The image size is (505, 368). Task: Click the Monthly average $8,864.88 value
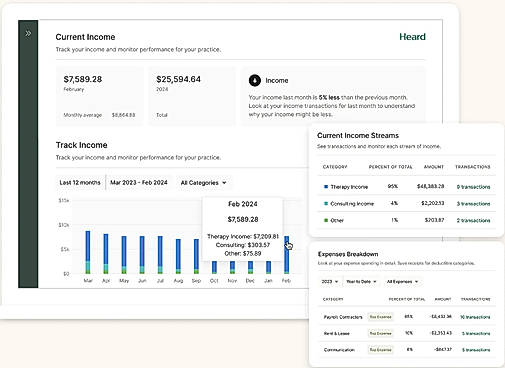point(123,115)
